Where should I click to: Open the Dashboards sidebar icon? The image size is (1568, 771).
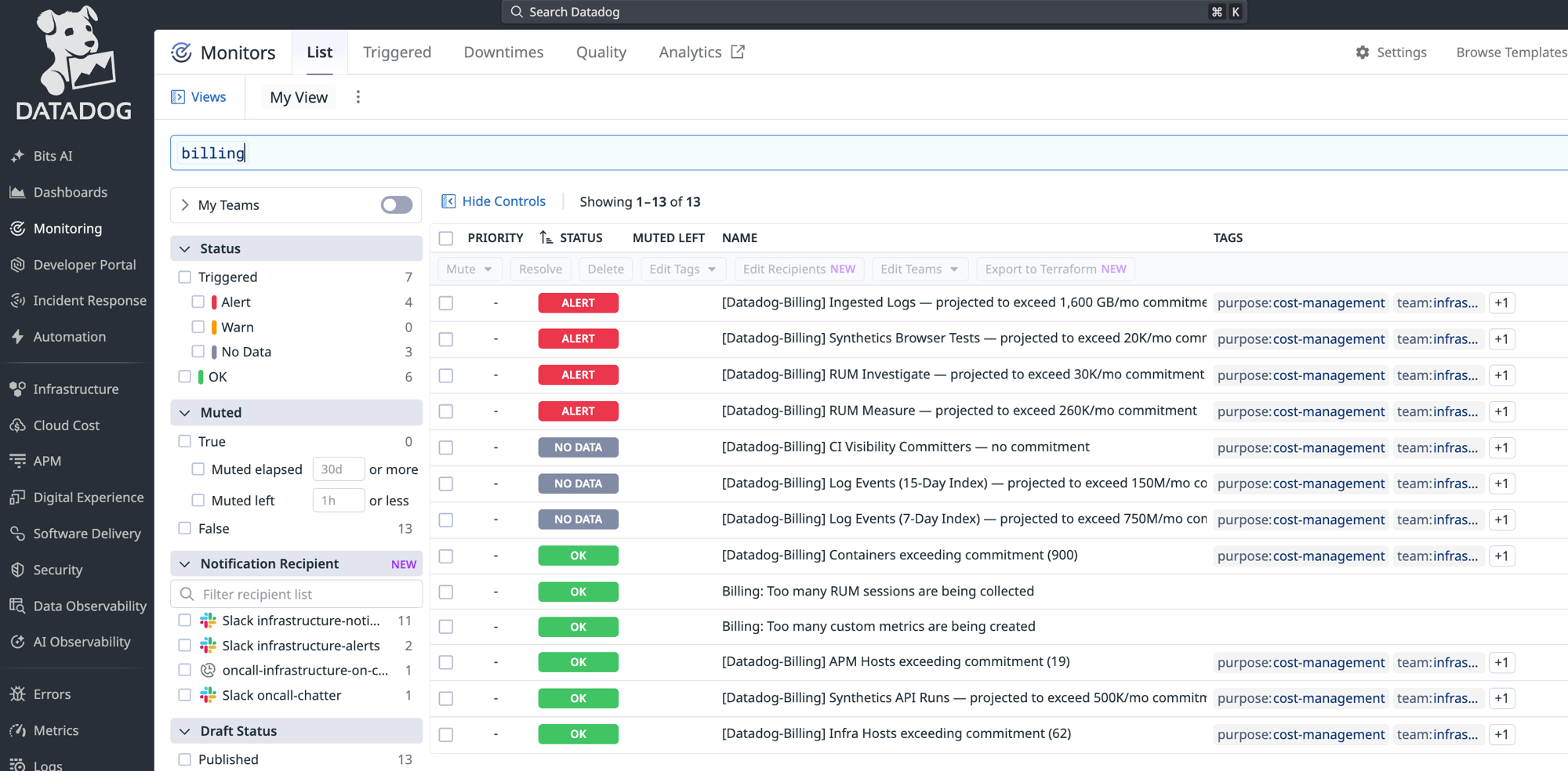coord(17,192)
